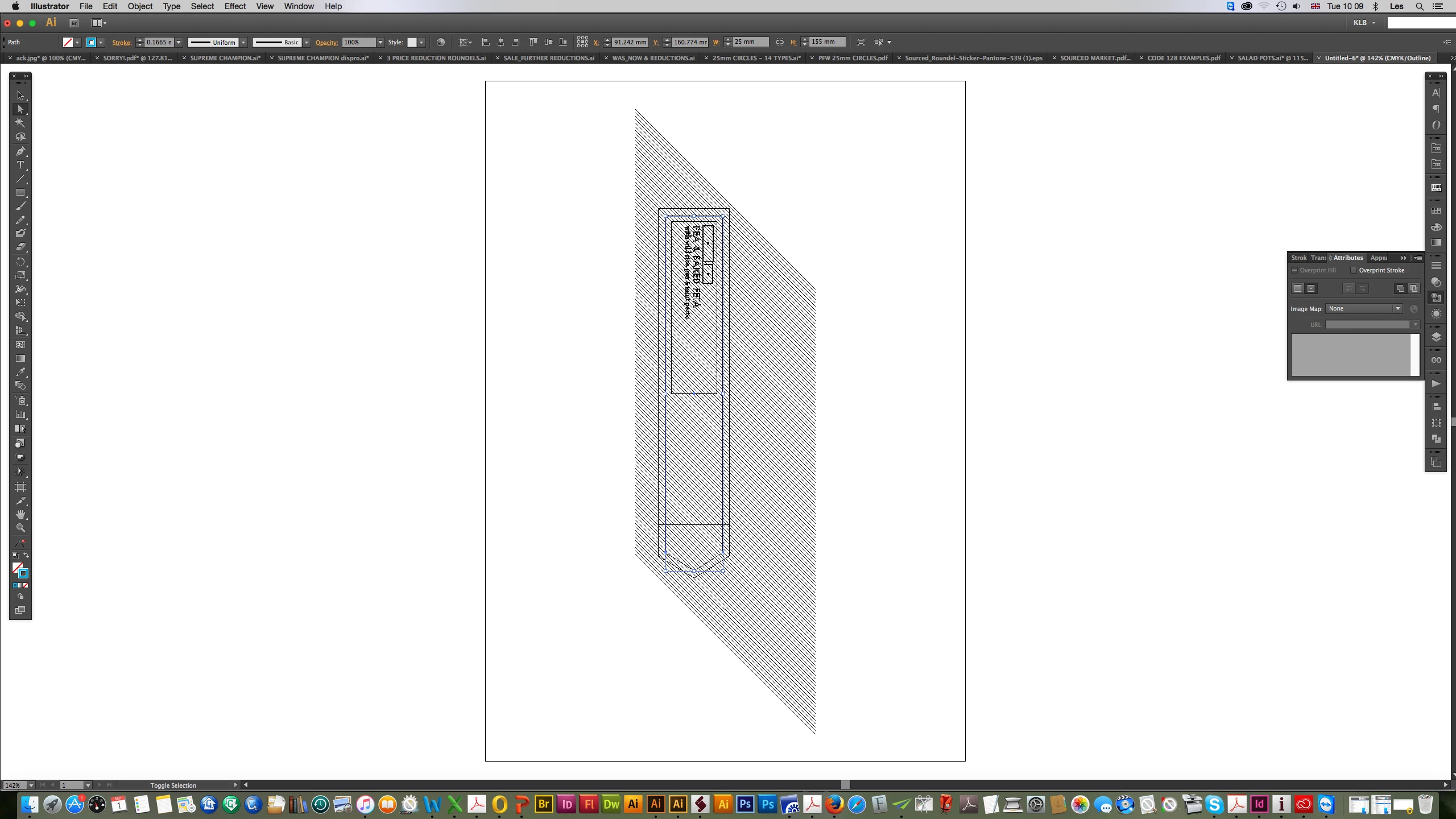Open the Effect menu
This screenshot has width=1456, height=819.
click(235, 6)
